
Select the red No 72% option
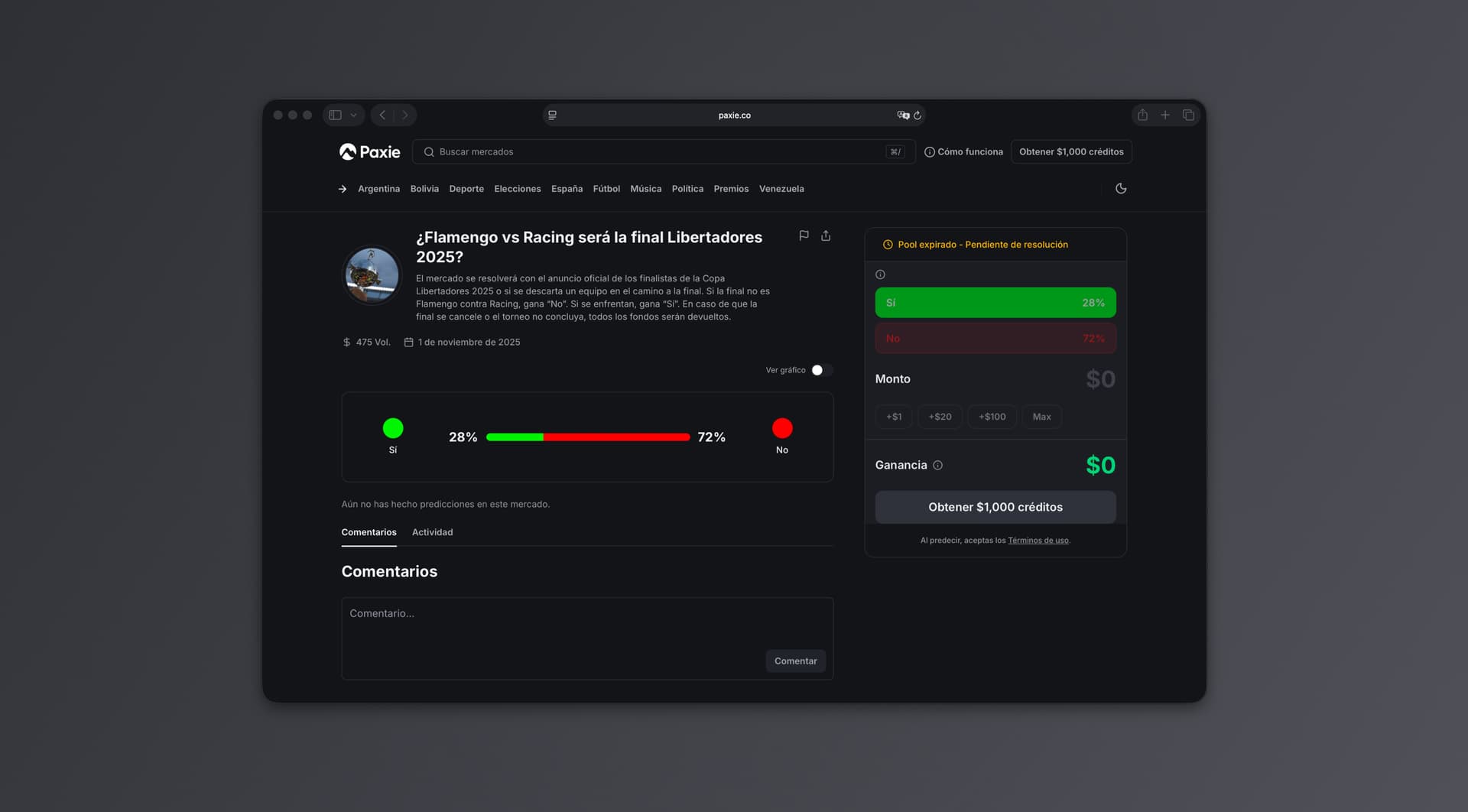pyautogui.click(x=995, y=339)
